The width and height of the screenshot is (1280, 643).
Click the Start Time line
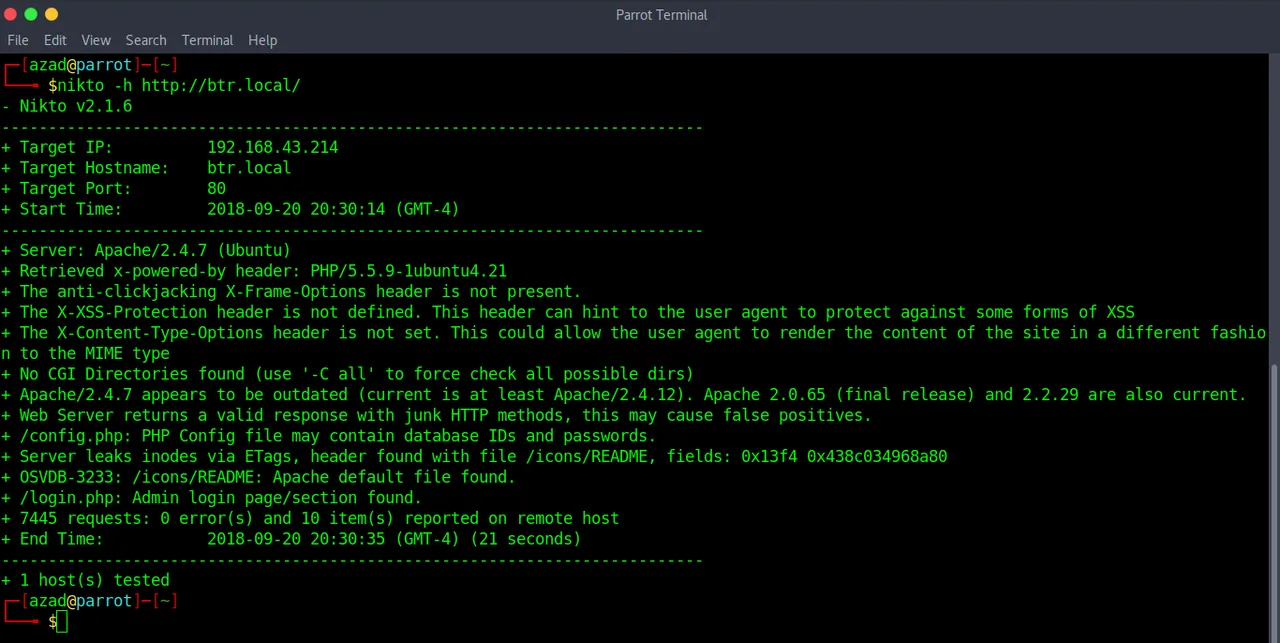click(230, 209)
